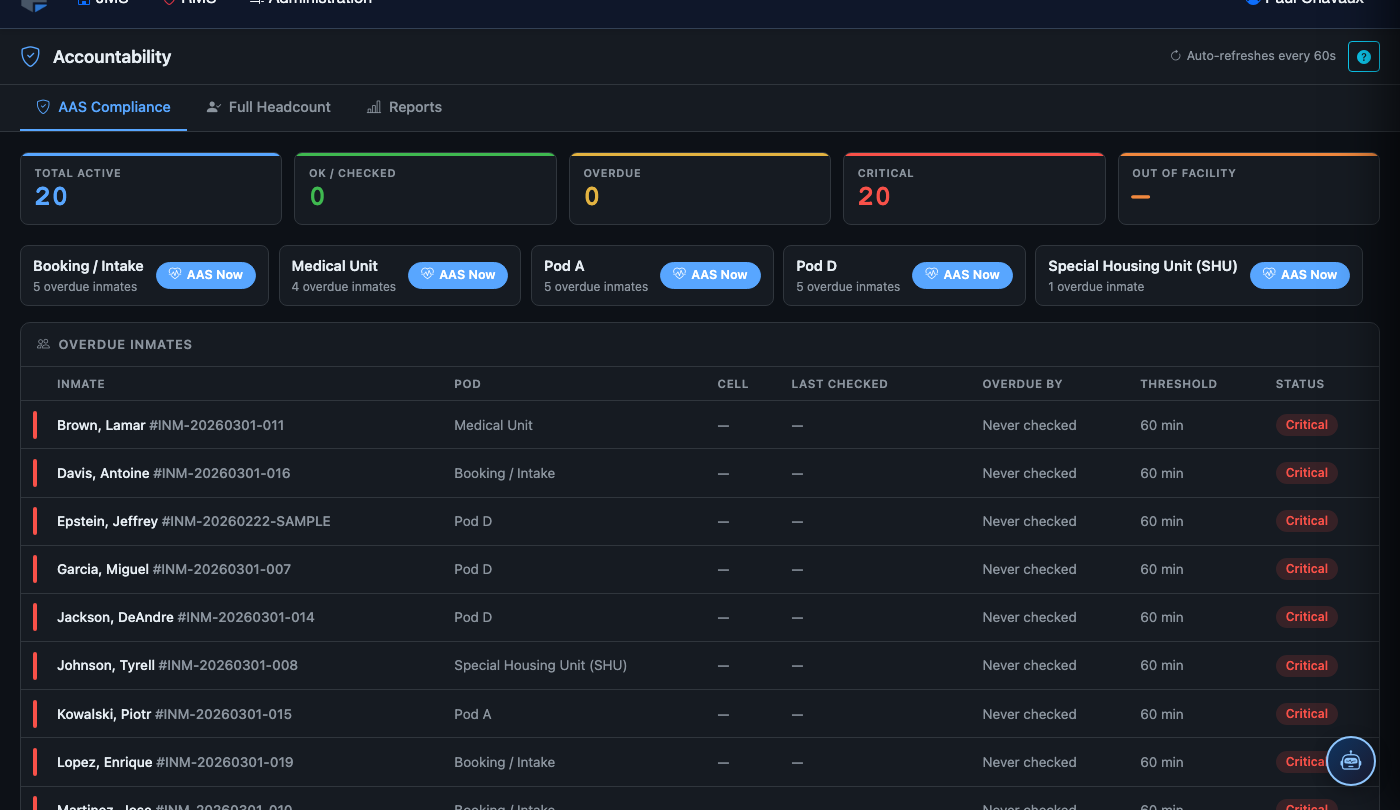This screenshot has height=810, width=1400.
Task: Open inmate row Kowalski, Piotr
Action: pos(700,714)
